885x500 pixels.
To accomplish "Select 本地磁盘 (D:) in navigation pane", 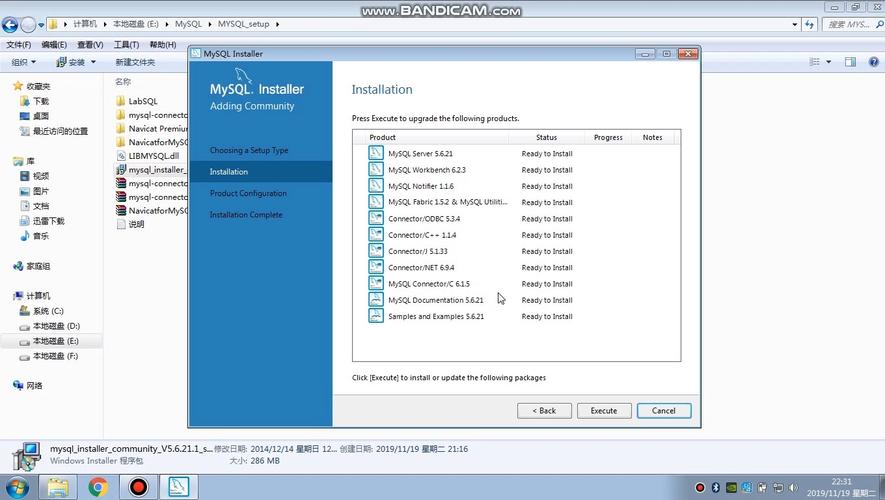I will click(50, 326).
